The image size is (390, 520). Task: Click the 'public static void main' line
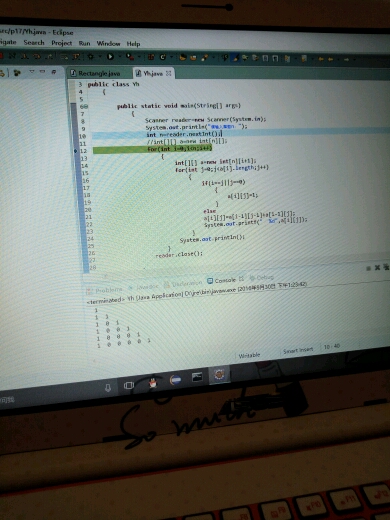tap(179, 106)
